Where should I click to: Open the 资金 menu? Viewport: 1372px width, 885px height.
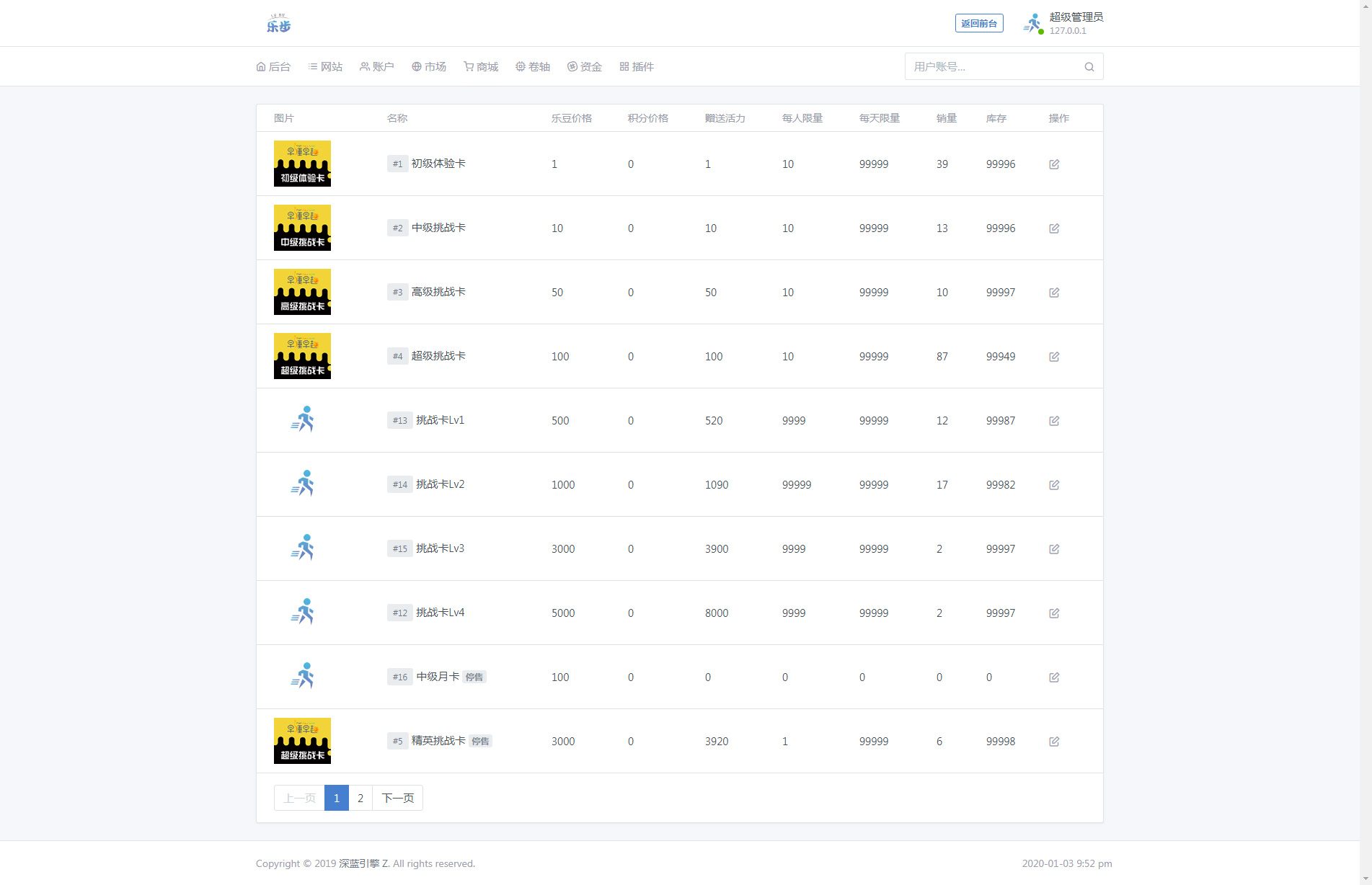(x=585, y=66)
